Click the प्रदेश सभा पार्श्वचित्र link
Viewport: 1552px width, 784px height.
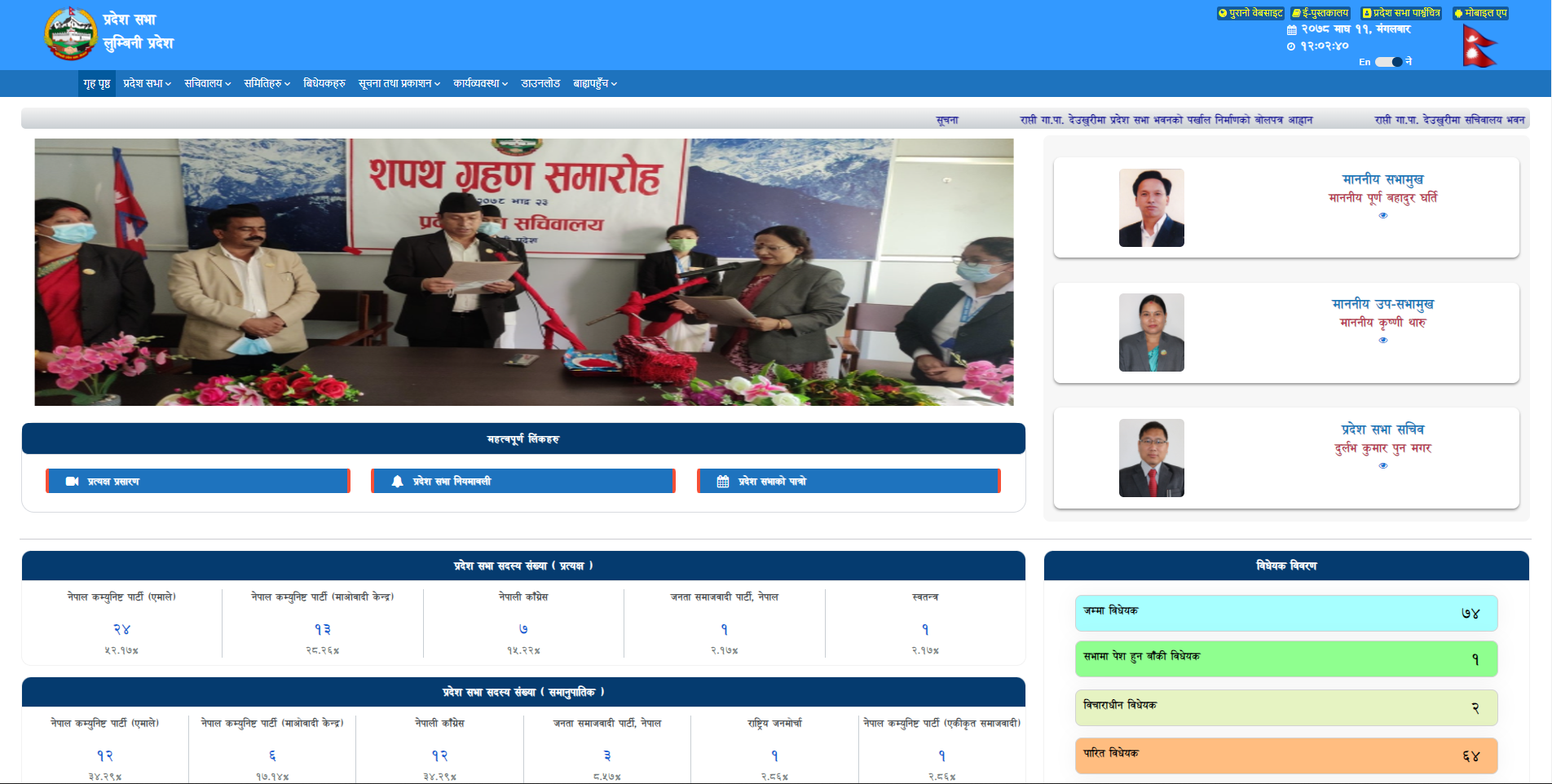click(x=1401, y=13)
